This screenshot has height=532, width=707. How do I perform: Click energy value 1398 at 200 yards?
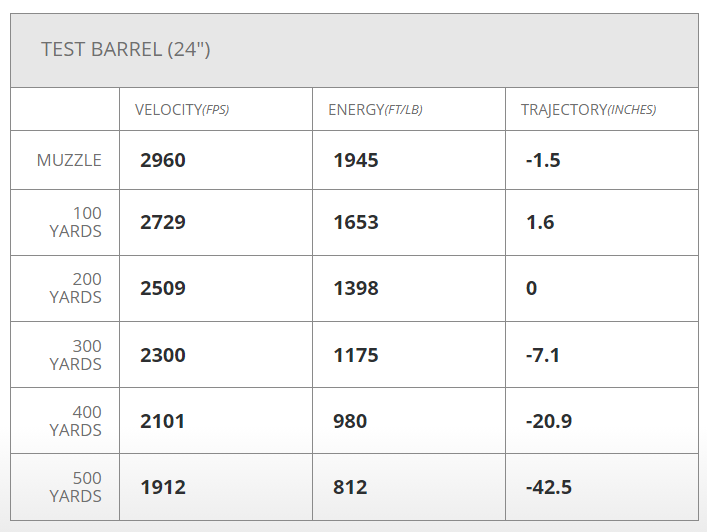[x=356, y=288]
